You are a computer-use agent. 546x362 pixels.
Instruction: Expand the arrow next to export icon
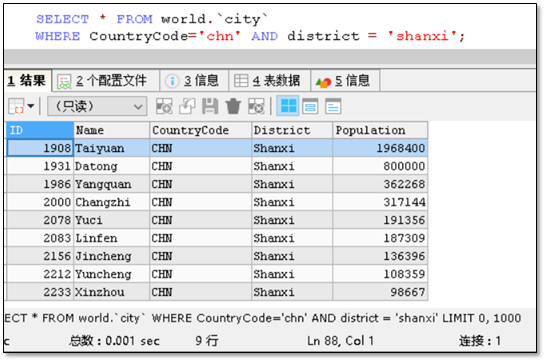(31, 106)
